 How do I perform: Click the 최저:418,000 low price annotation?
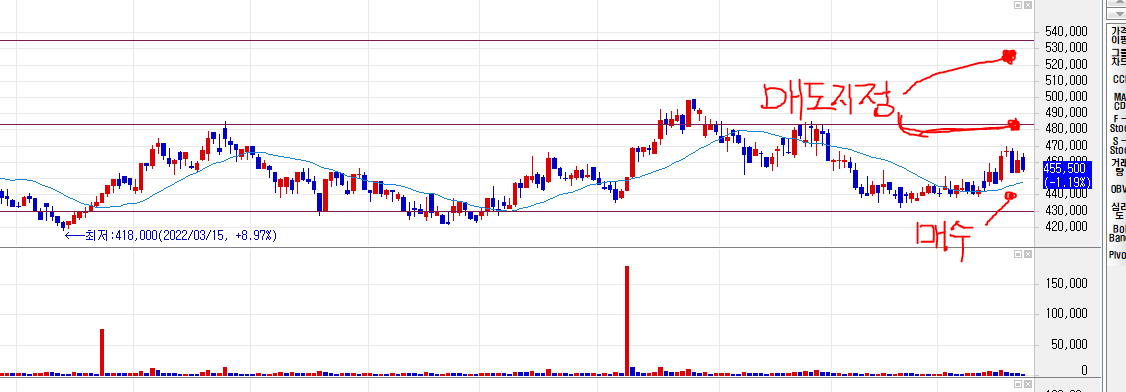[x=171, y=235]
